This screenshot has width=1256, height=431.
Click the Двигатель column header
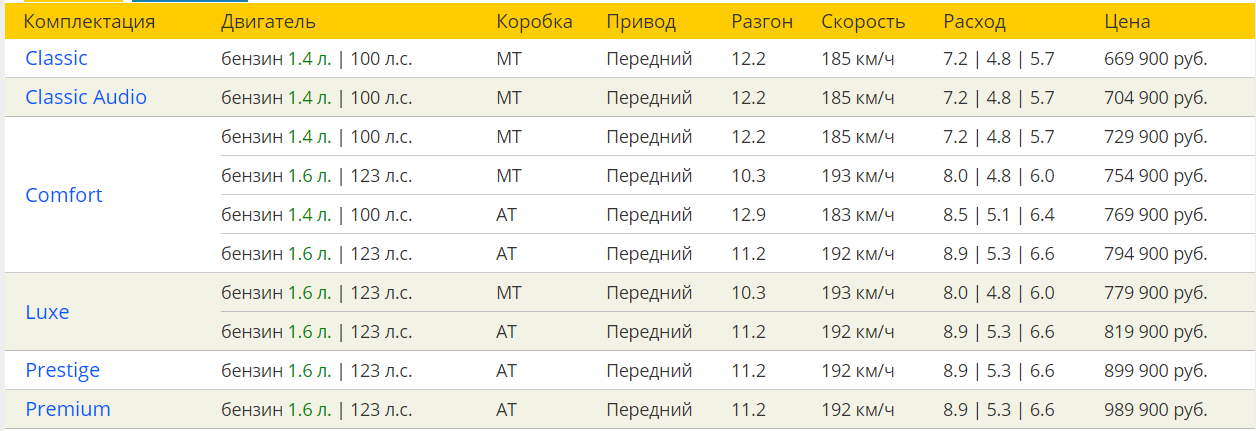click(x=269, y=21)
